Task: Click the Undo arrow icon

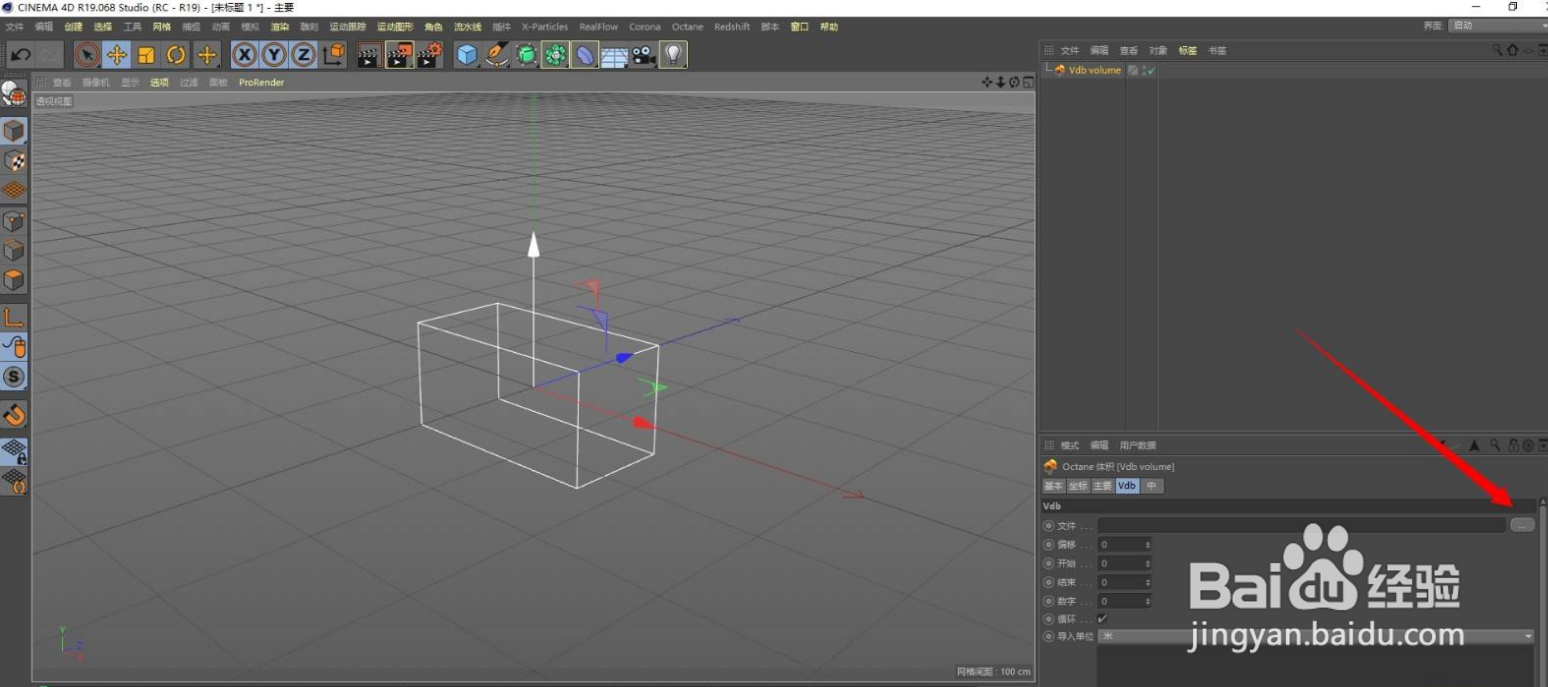Action: 21,55
